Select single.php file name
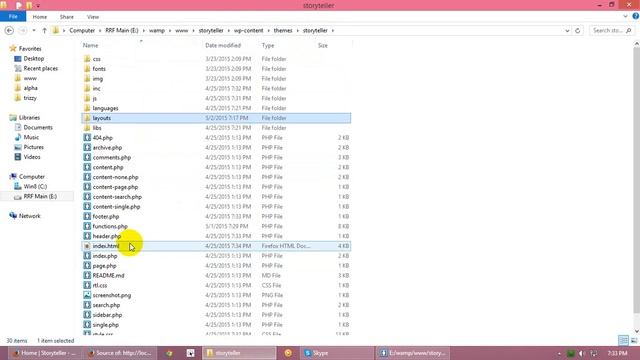 pyautogui.click(x=106, y=324)
